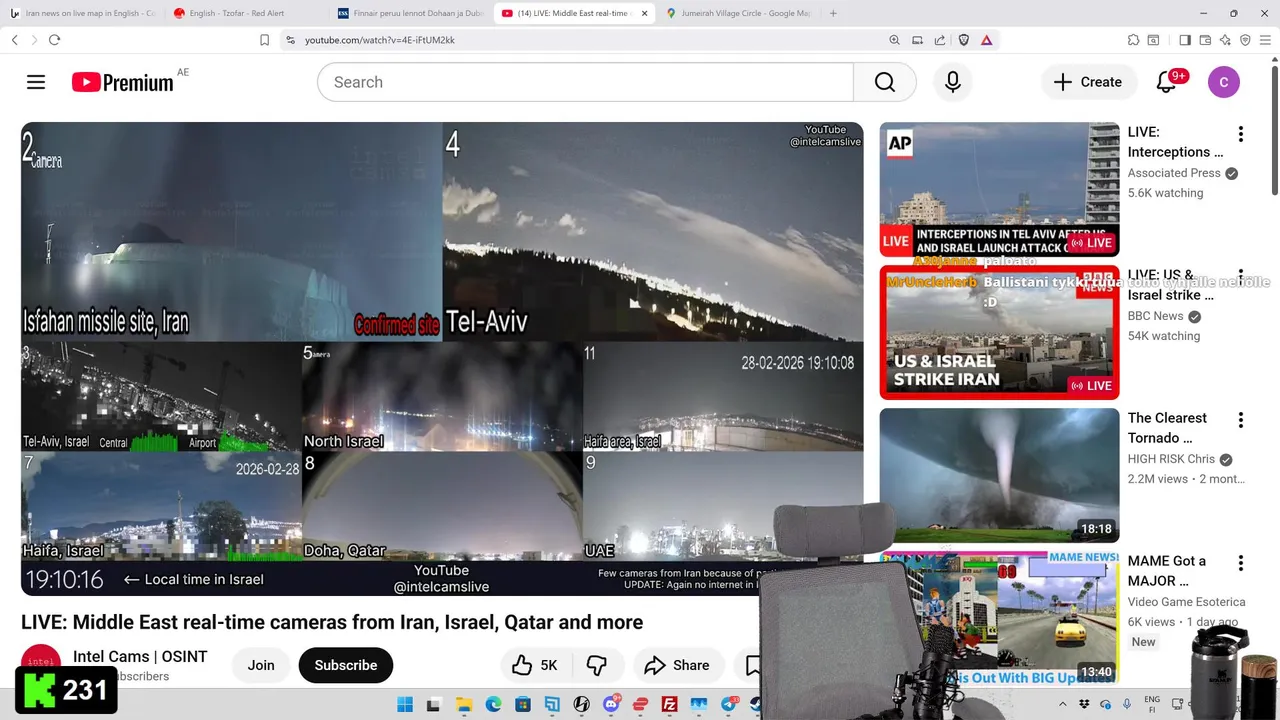
Task: Go to Associated Press channel
Action: (1174, 173)
